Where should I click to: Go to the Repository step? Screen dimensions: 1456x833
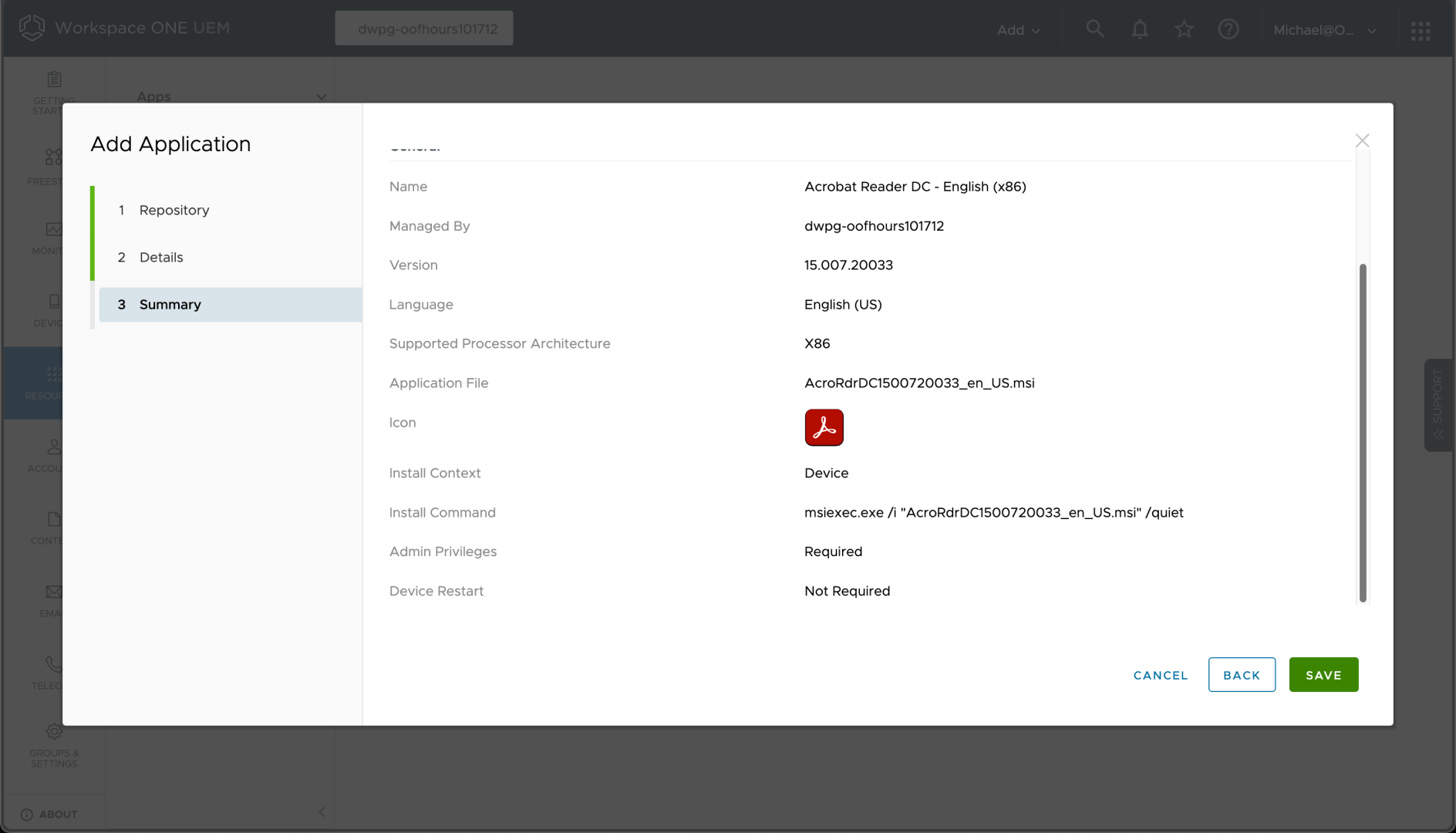174,210
